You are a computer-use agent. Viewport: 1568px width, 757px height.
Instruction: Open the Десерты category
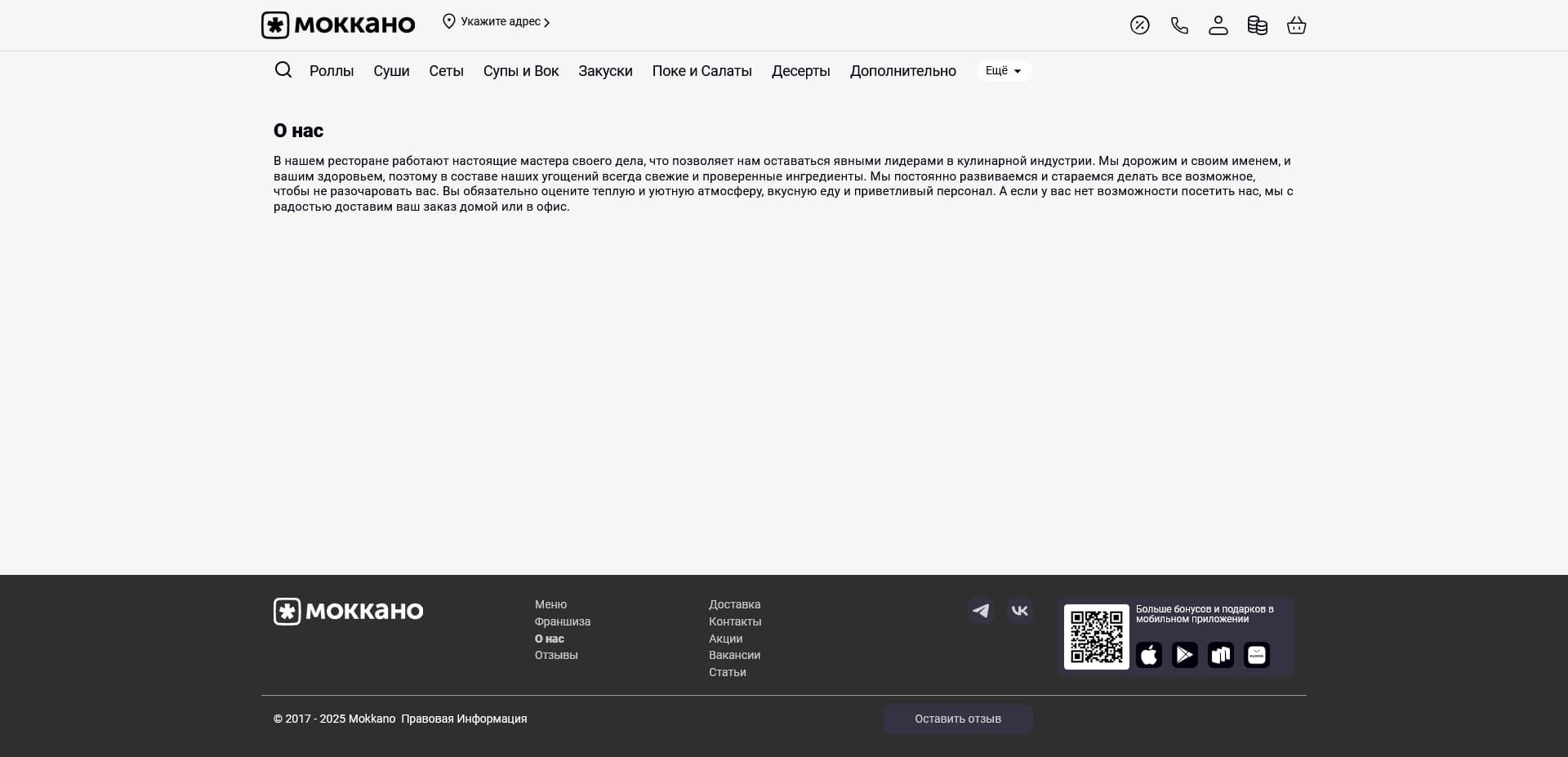800,71
